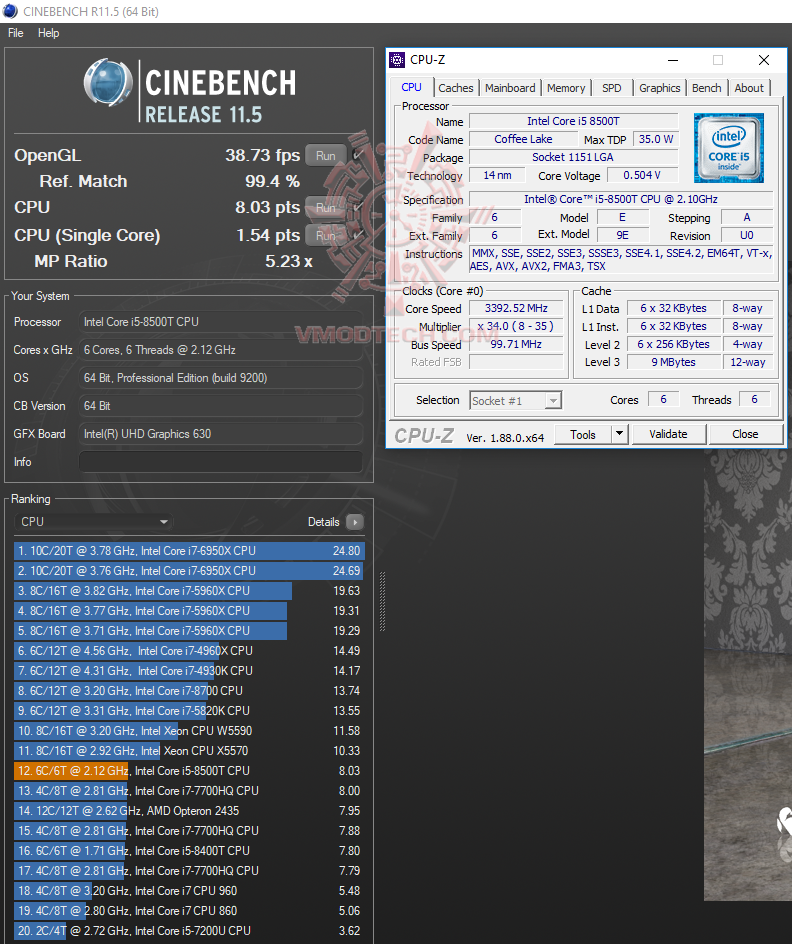Viewport: 792px width, 944px height.
Task: Toggle the CPU Single Core test checkbox
Action: click(357, 235)
